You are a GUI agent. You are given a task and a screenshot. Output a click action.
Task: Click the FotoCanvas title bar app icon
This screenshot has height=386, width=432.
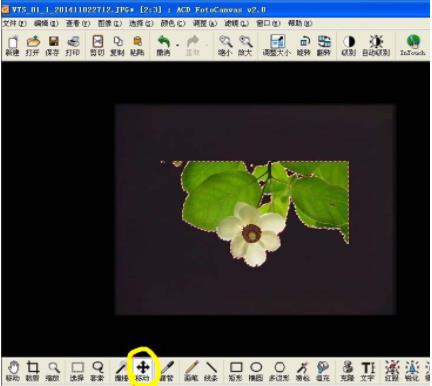(x=6, y=9)
